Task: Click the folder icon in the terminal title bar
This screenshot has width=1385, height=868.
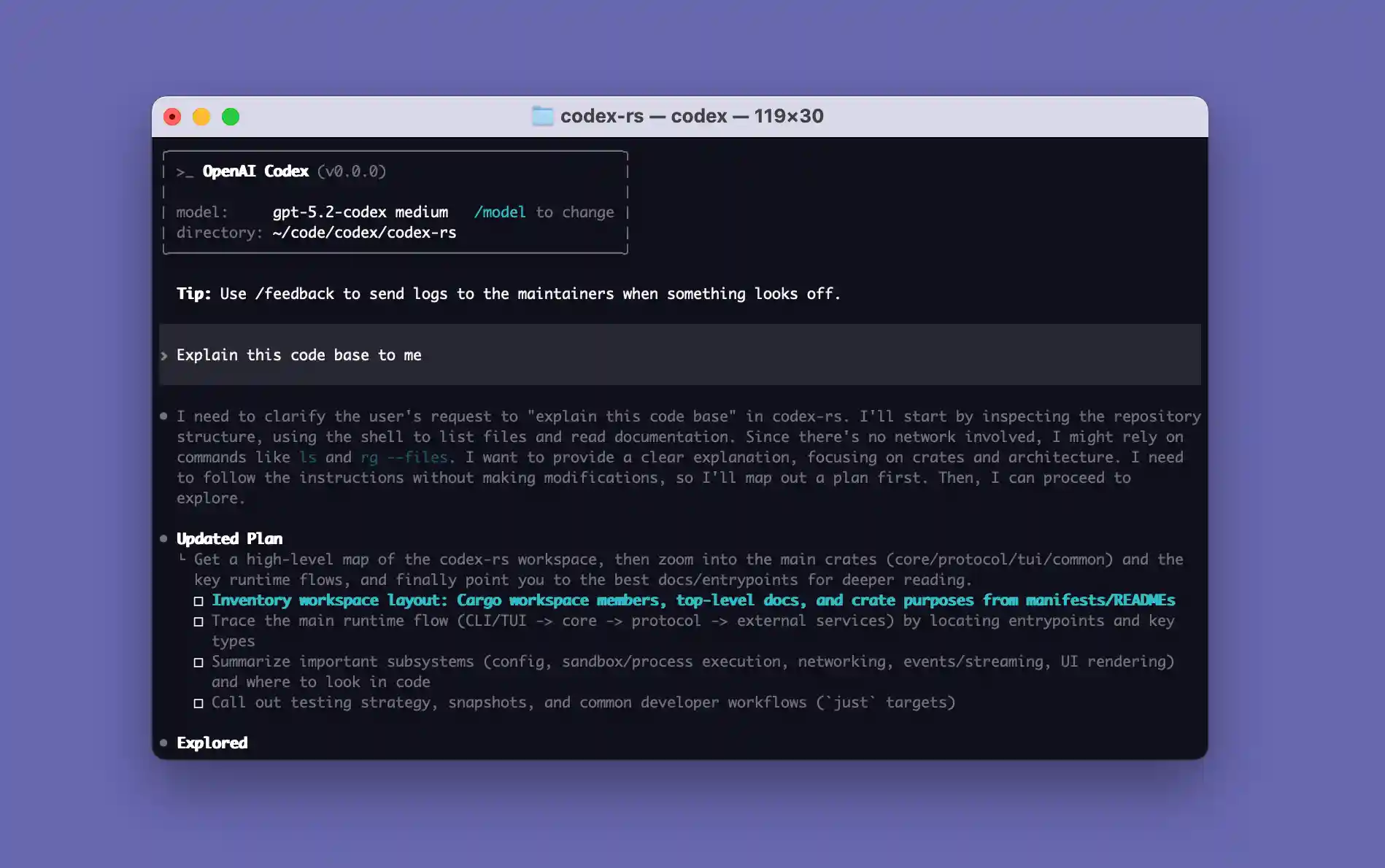Action: pyautogui.click(x=542, y=115)
